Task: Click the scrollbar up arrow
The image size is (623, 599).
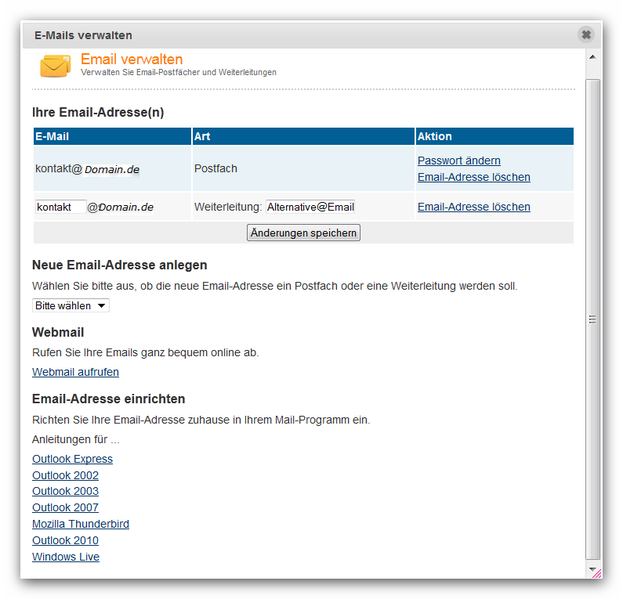Action: [x=592, y=57]
